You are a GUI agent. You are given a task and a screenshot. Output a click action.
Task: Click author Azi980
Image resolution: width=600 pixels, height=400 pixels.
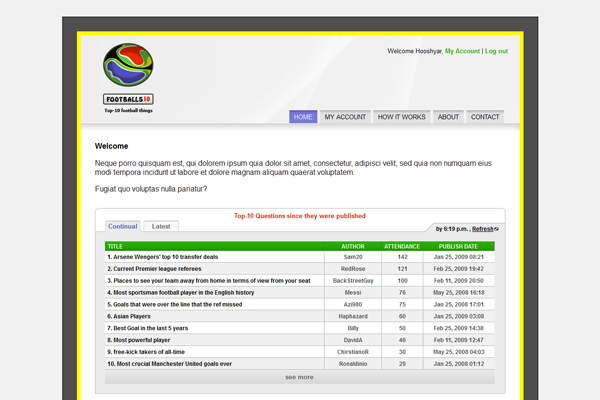pos(353,304)
